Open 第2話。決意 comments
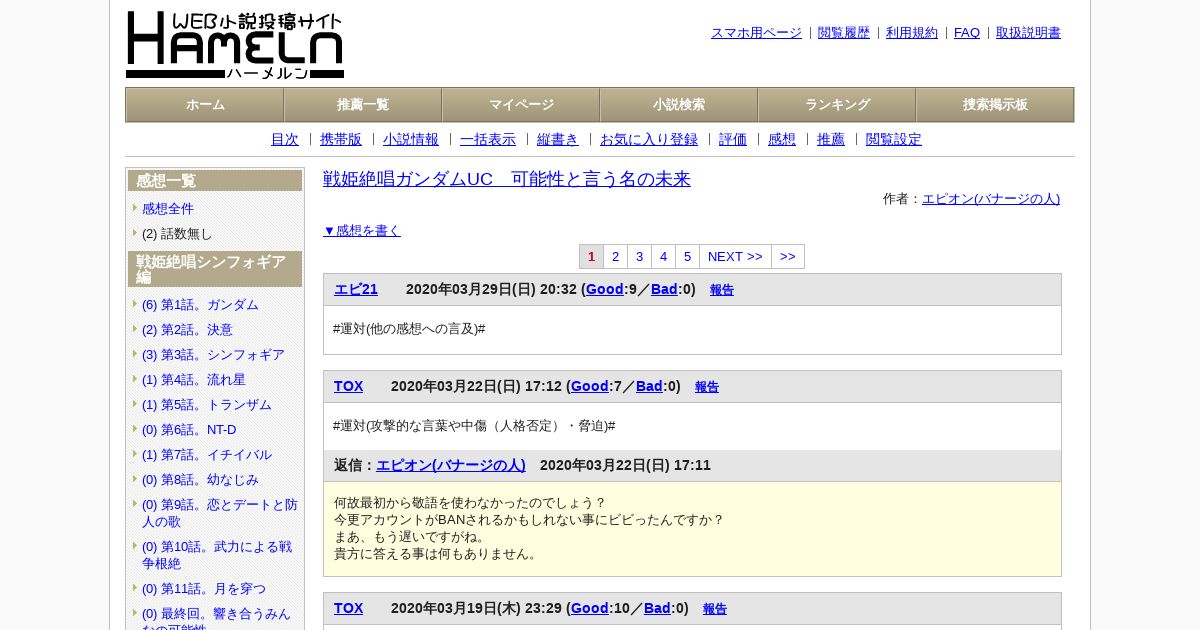1200x630 pixels. [187, 330]
